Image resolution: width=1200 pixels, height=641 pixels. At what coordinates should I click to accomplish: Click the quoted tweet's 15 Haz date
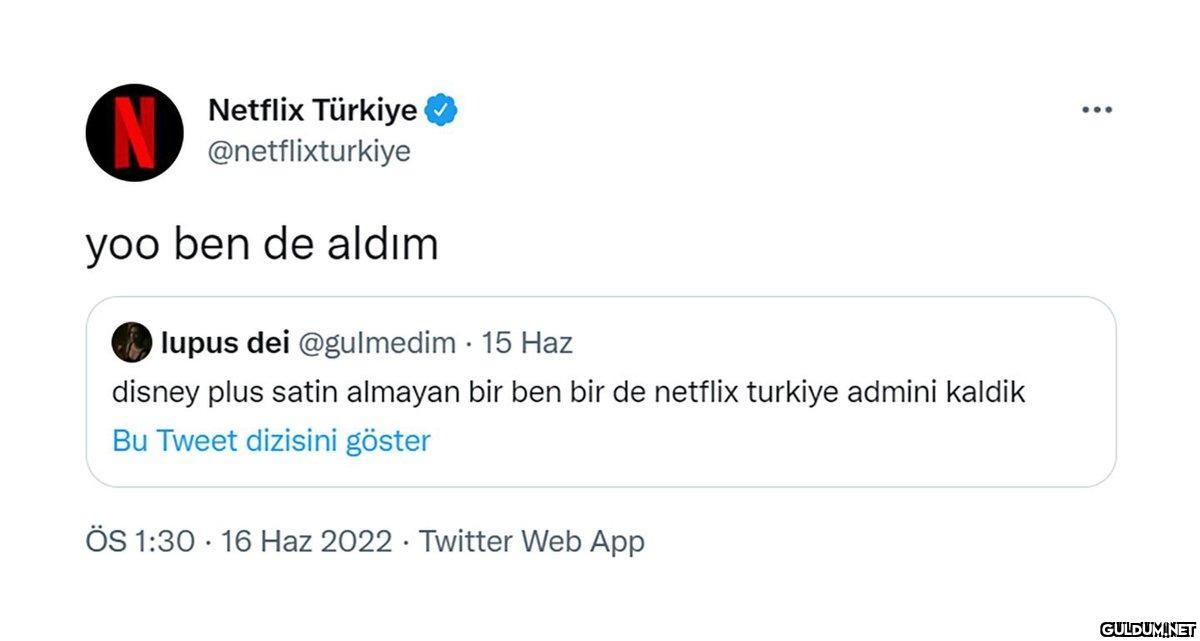point(527,343)
